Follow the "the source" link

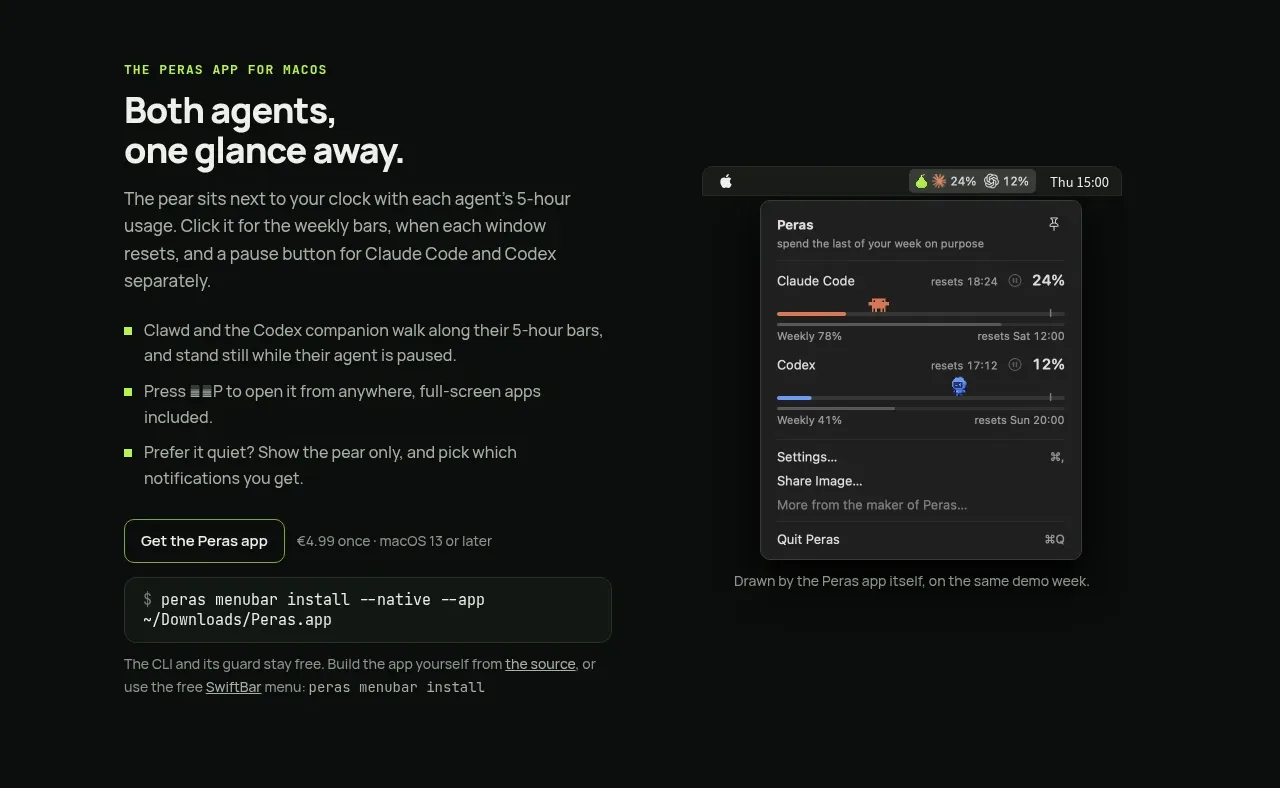tap(540, 664)
